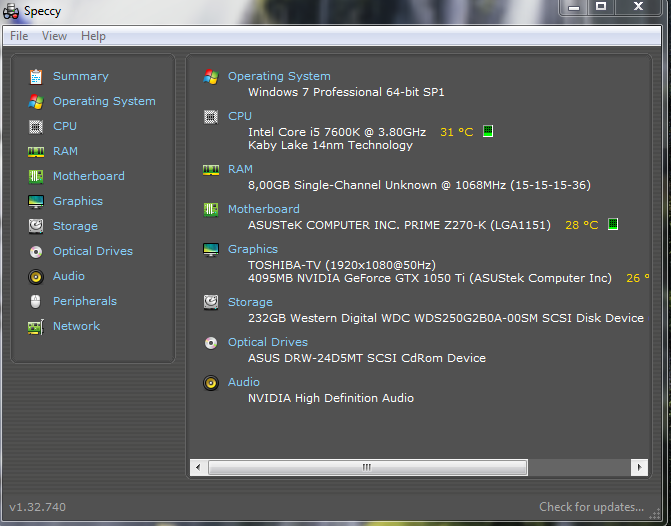This screenshot has width=671, height=526.
Task: Click the Graphics monitor icon in sidebar
Action: [36, 202]
